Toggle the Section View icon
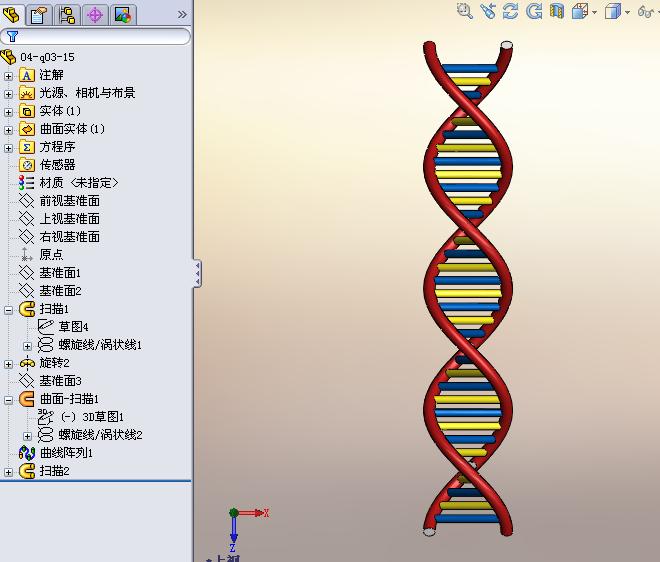The width and height of the screenshot is (660, 562). [556, 11]
